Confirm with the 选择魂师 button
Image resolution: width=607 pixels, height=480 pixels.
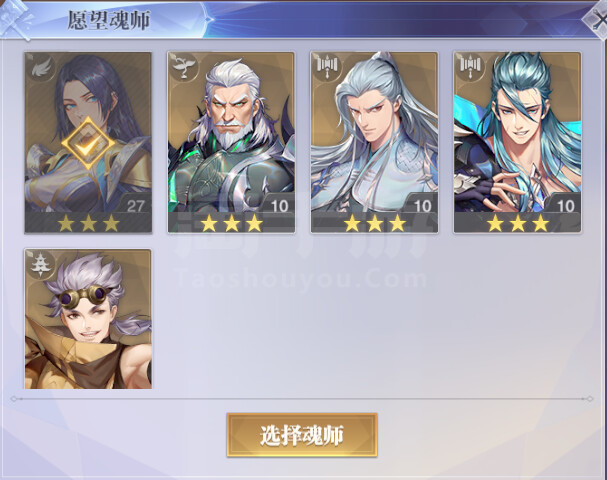pos(302,435)
